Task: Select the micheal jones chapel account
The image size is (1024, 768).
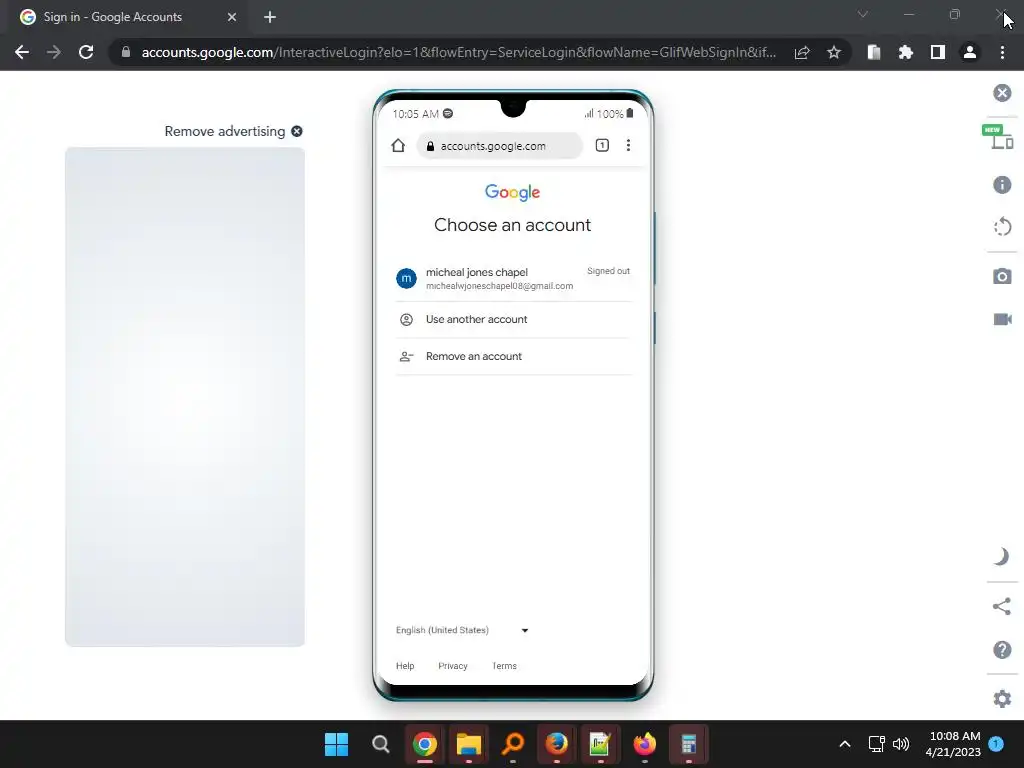Action: [x=513, y=279]
